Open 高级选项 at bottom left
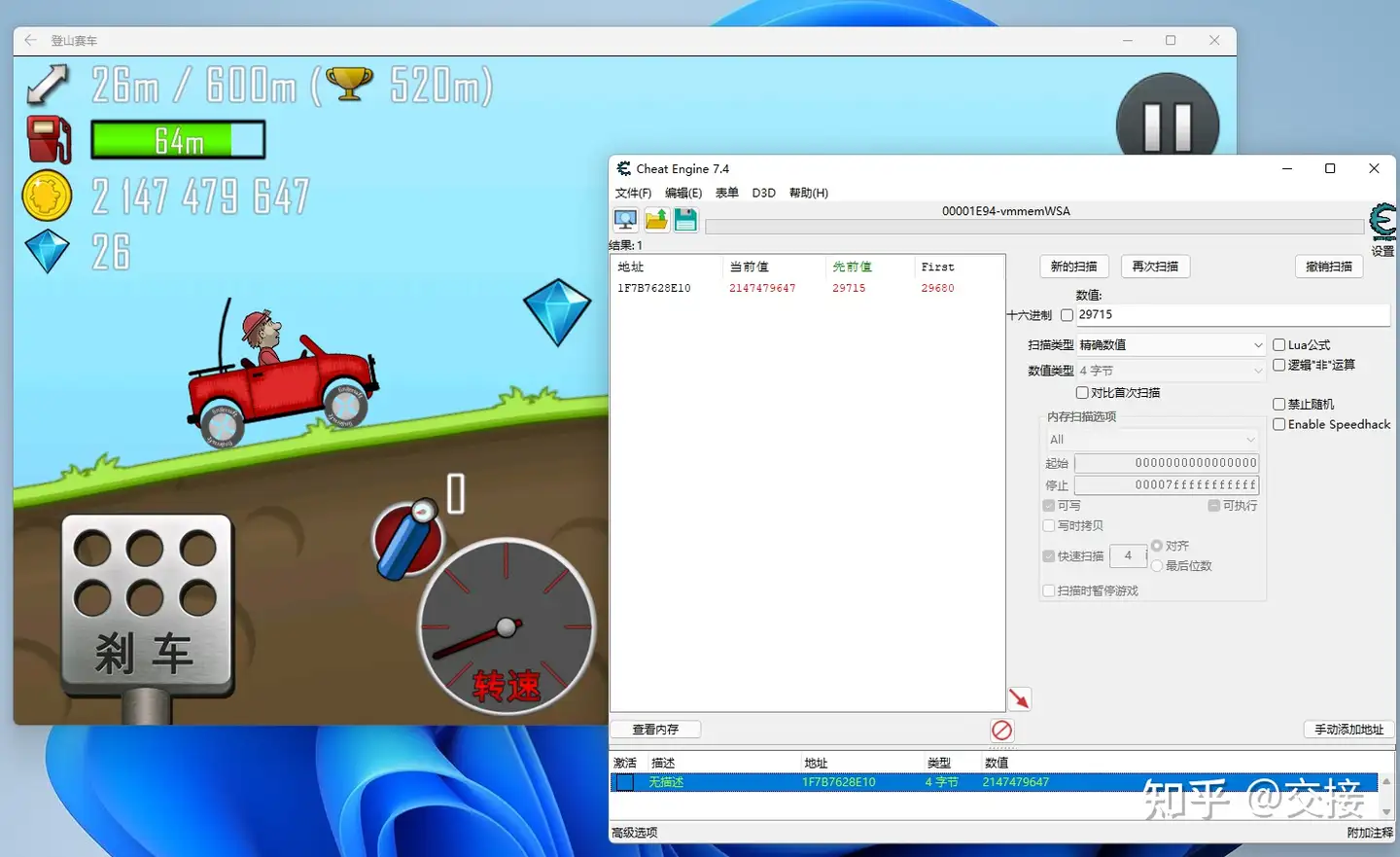Screen dimensions: 1400x857 [635, 833]
